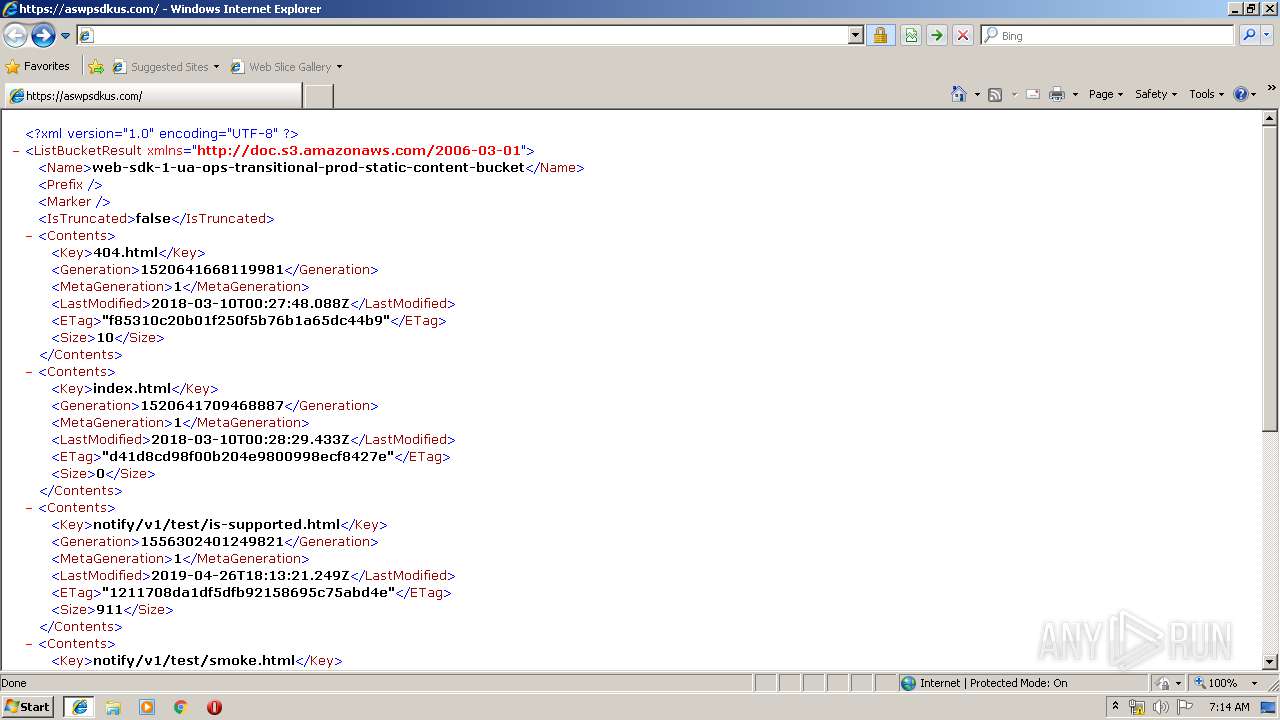Click the RSS Feeds icon
The height and width of the screenshot is (720, 1280).
click(x=995, y=94)
